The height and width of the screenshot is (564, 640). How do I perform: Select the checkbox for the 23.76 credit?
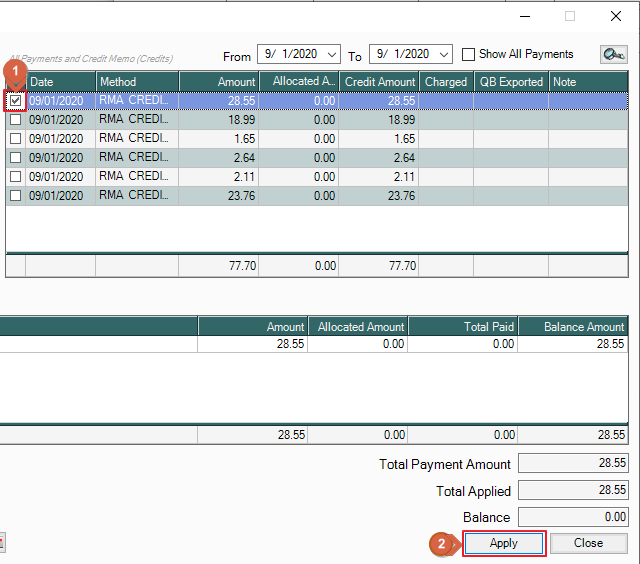point(15,196)
